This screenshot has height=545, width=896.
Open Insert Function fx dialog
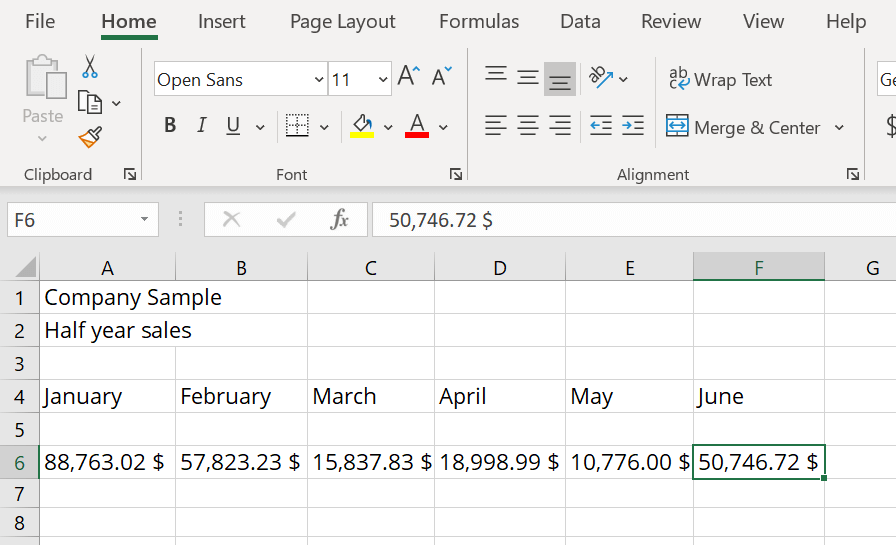pos(339,219)
